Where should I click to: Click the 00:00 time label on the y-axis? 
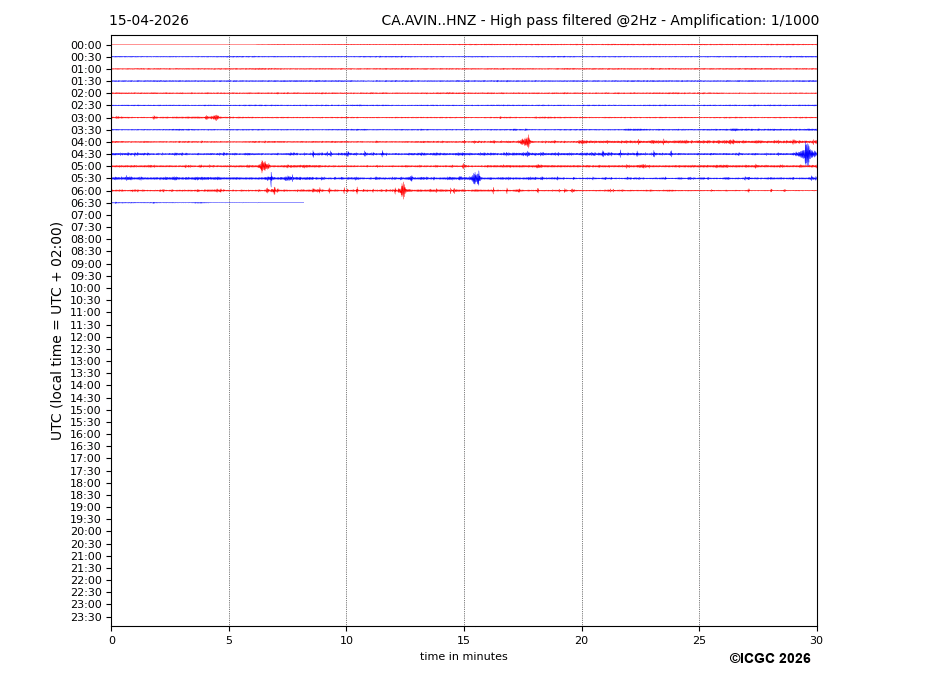[x=86, y=45]
